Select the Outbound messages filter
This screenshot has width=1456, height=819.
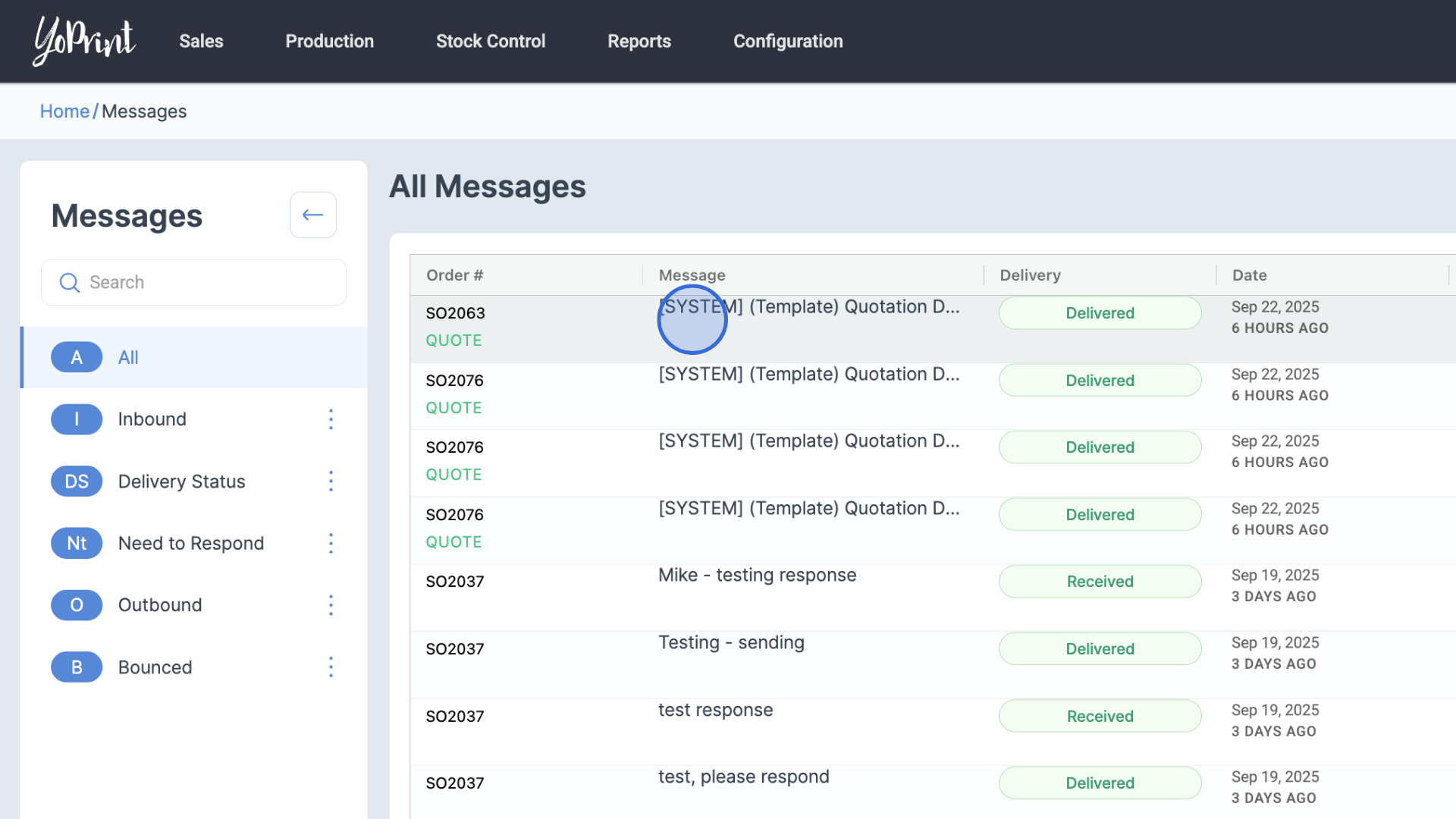click(x=160, y=605)
